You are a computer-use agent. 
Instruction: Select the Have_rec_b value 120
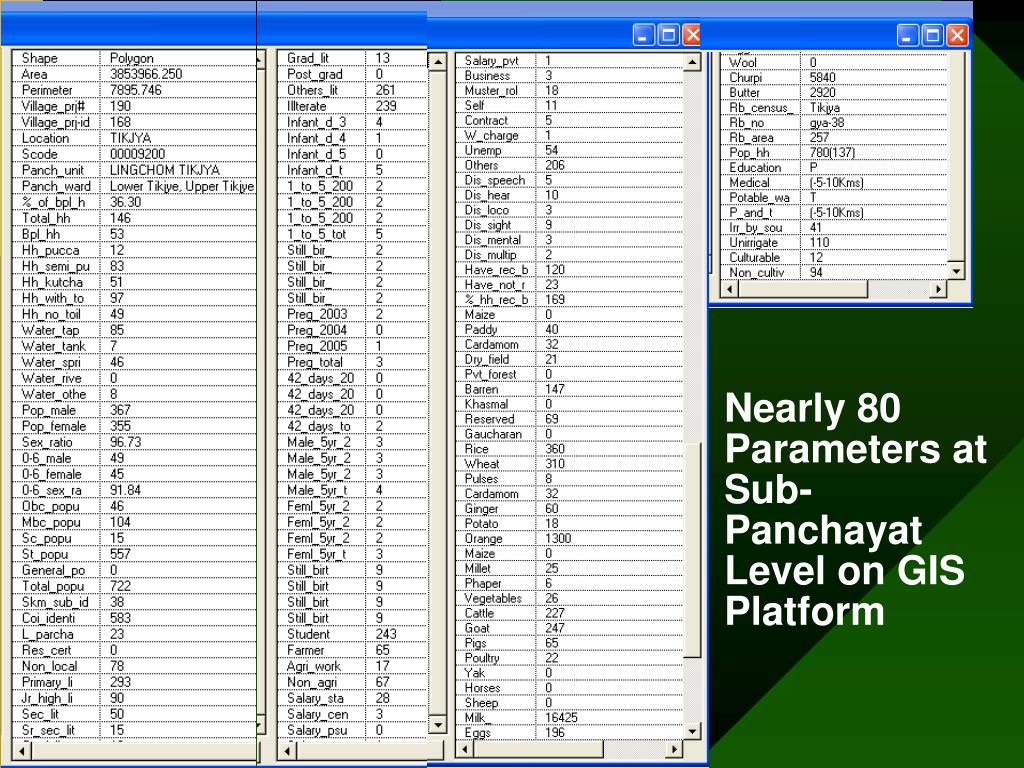[555, 270]
